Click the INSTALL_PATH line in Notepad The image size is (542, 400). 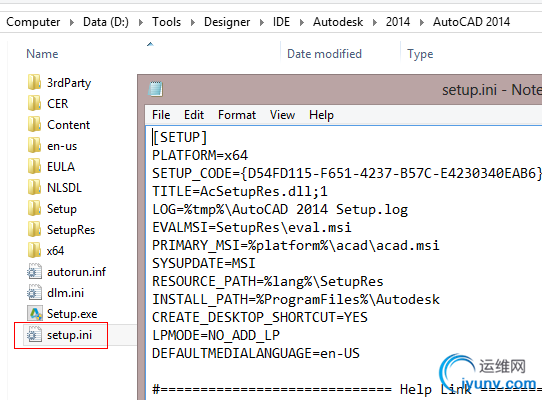coord(296,299)
